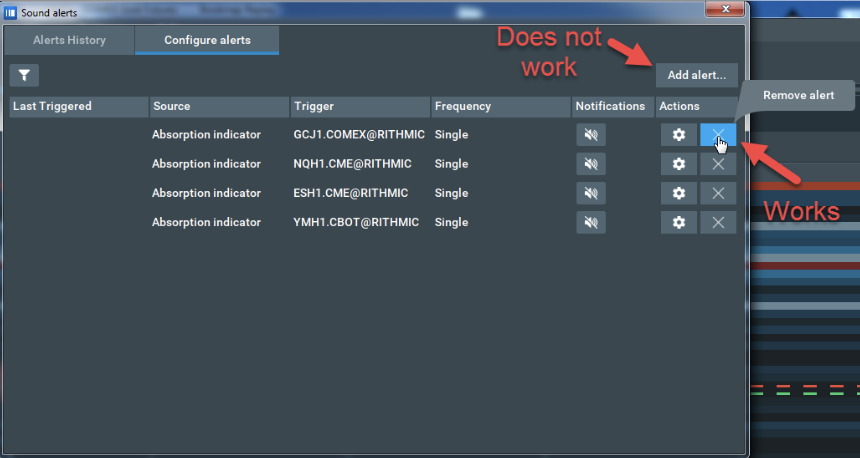Open settings gear for YMH1.CBOT alert

(x=678, y=222)
